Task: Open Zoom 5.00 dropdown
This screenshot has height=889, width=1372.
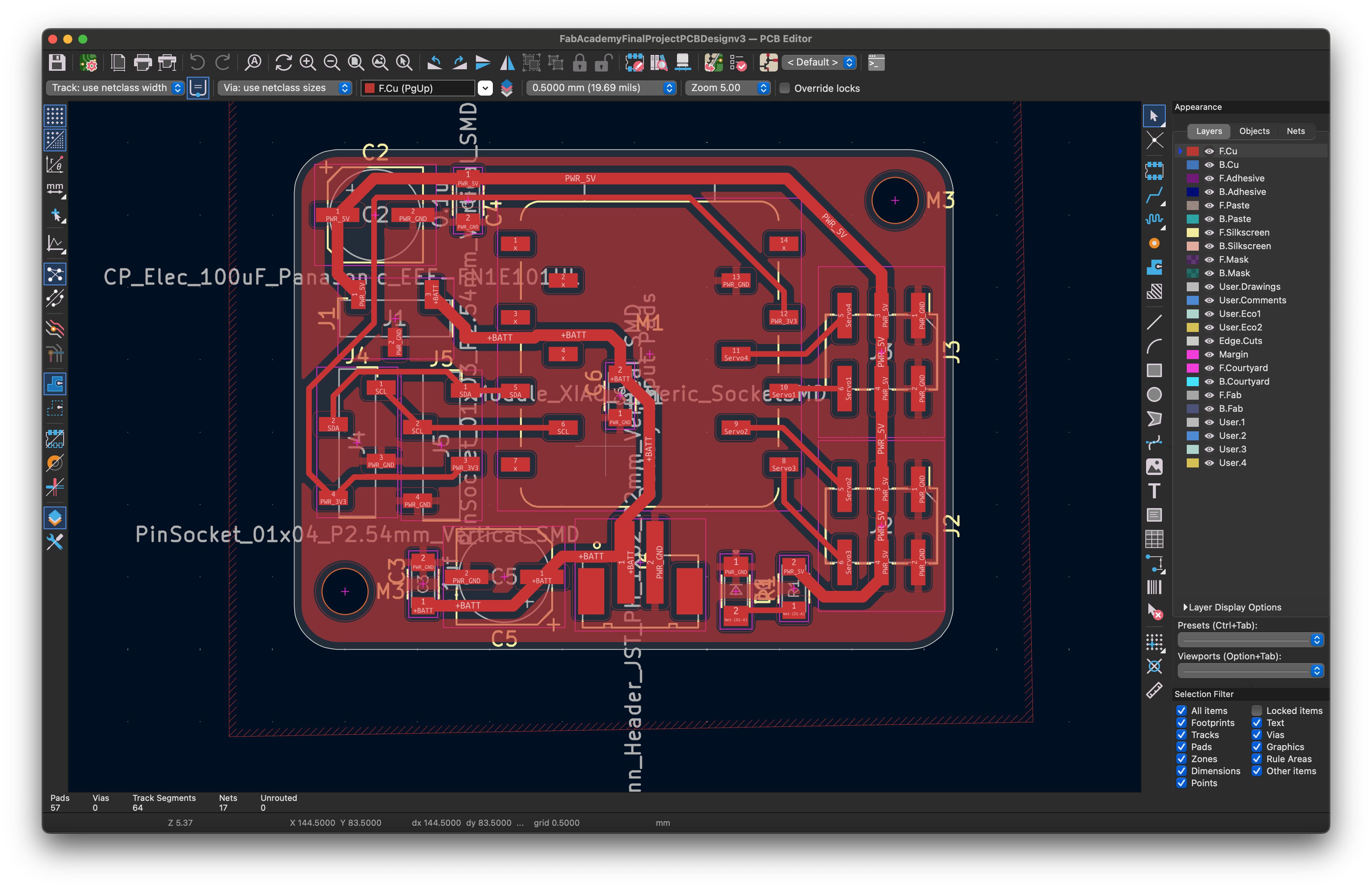Action: click(727, 88)
